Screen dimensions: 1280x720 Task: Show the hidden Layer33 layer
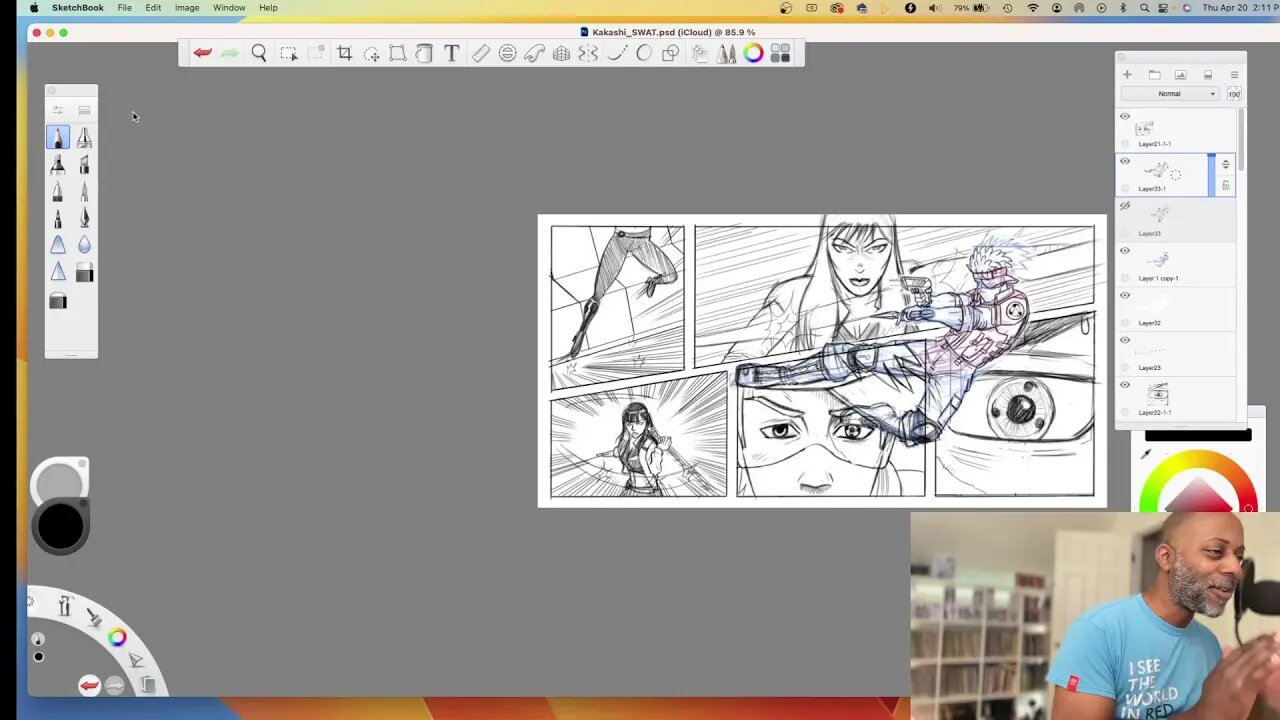click(x=1125, y=206)
